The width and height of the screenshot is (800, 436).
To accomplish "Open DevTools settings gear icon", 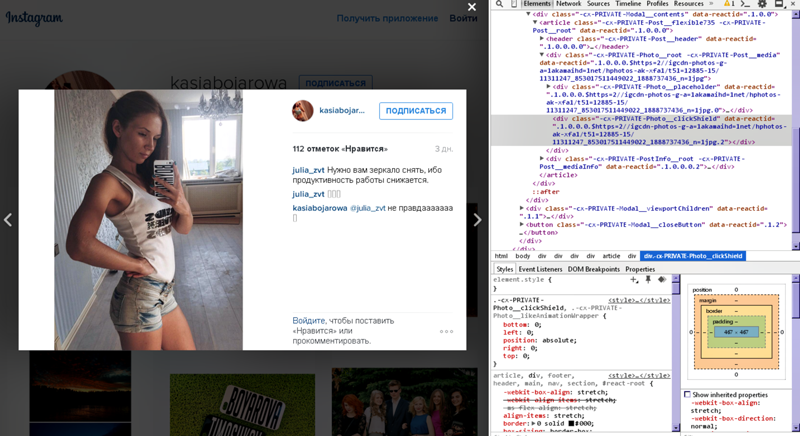I will (762, 4).
